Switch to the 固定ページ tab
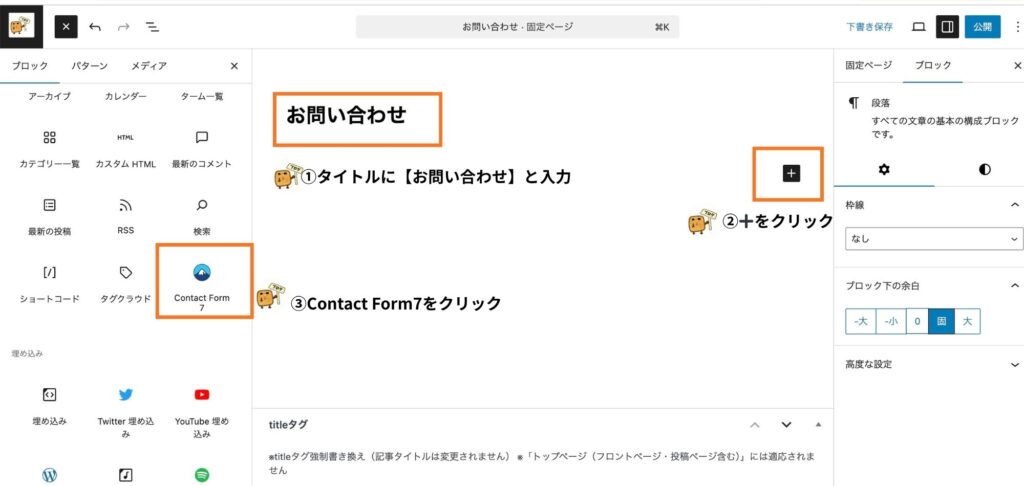This screenshot has width=1024, height=486. coord(867,66)
